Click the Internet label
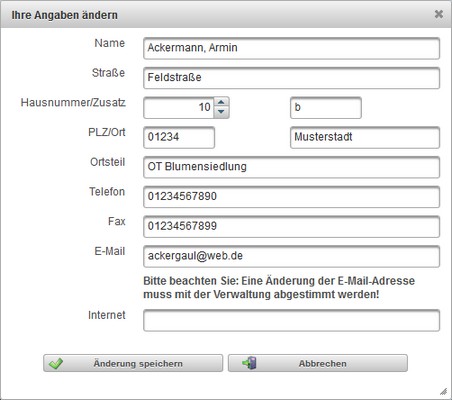Screen dimensions: 452x400 (107, 315)
